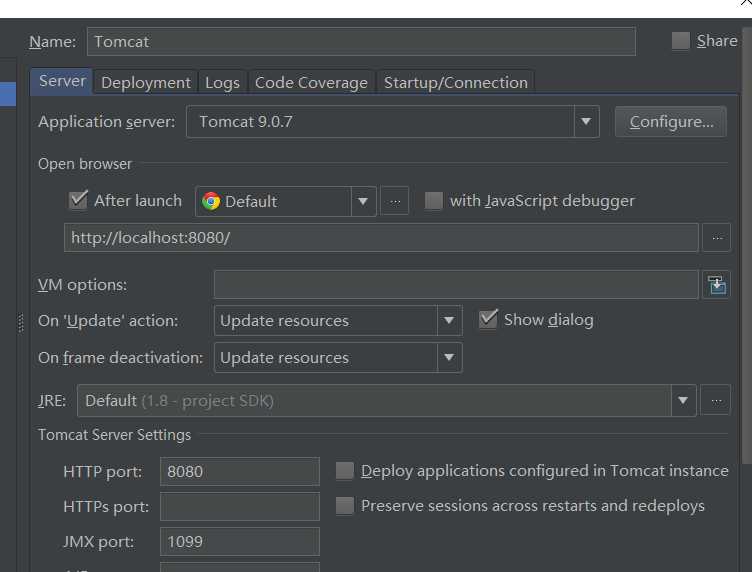Click the Chrome browser icon in the browser selector

[x=211, y=201]
